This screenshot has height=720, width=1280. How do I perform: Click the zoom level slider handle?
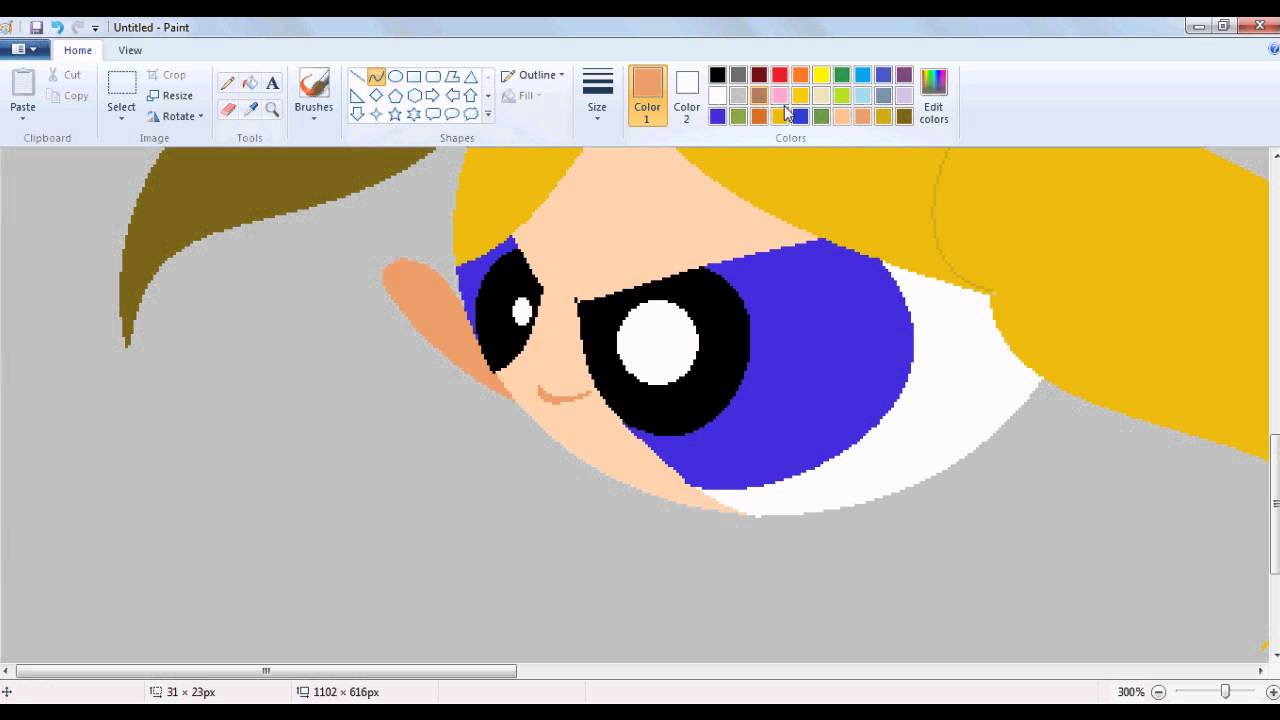(x=1225, y=692)
